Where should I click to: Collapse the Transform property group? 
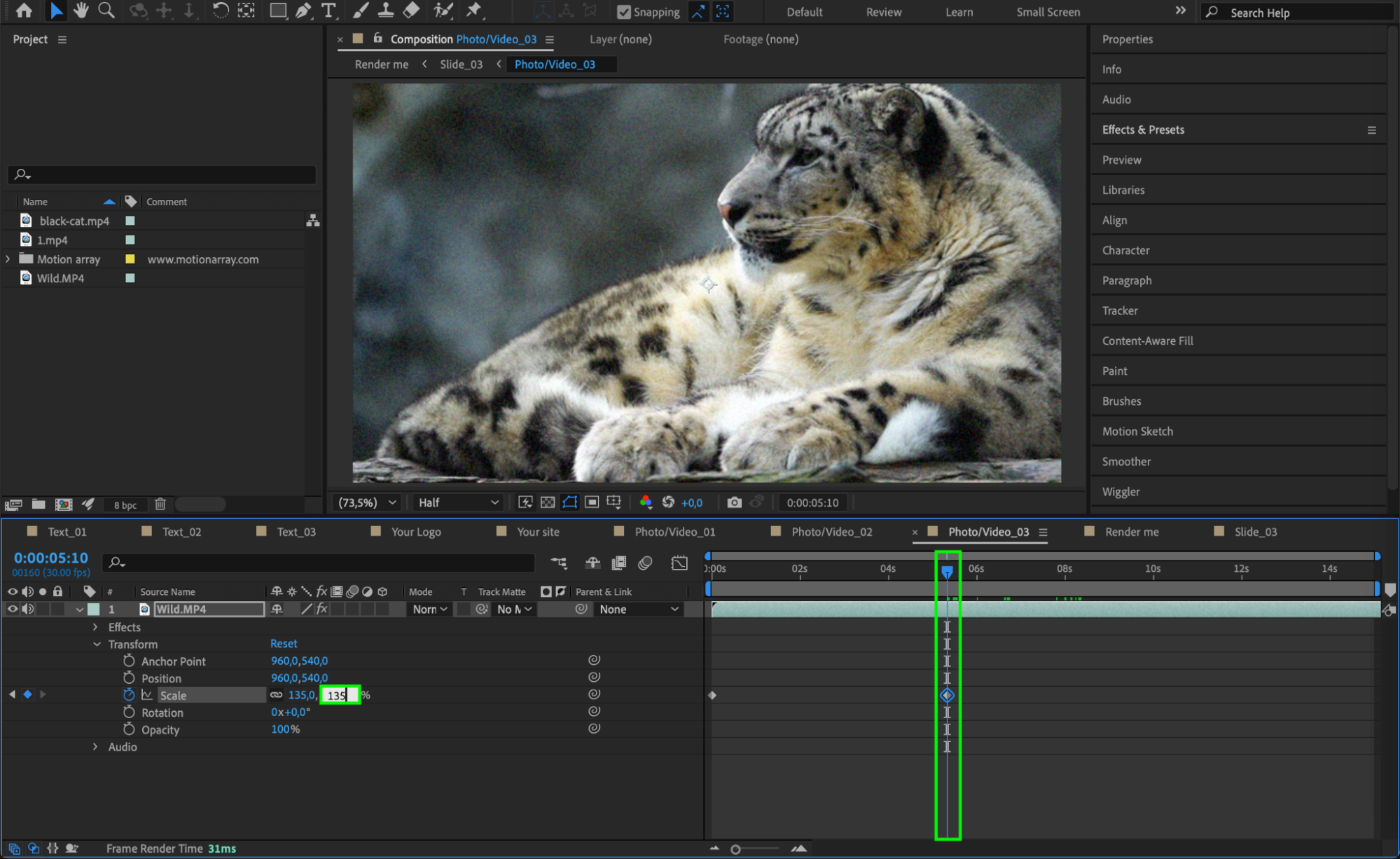tap(97, 644)
